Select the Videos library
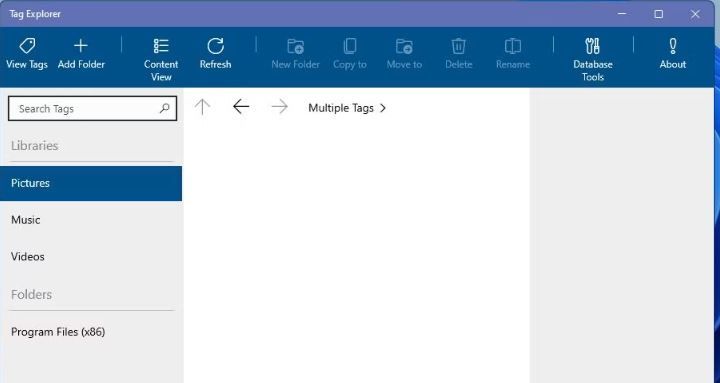Screen dimensions: 720x383 click(91, 257)
